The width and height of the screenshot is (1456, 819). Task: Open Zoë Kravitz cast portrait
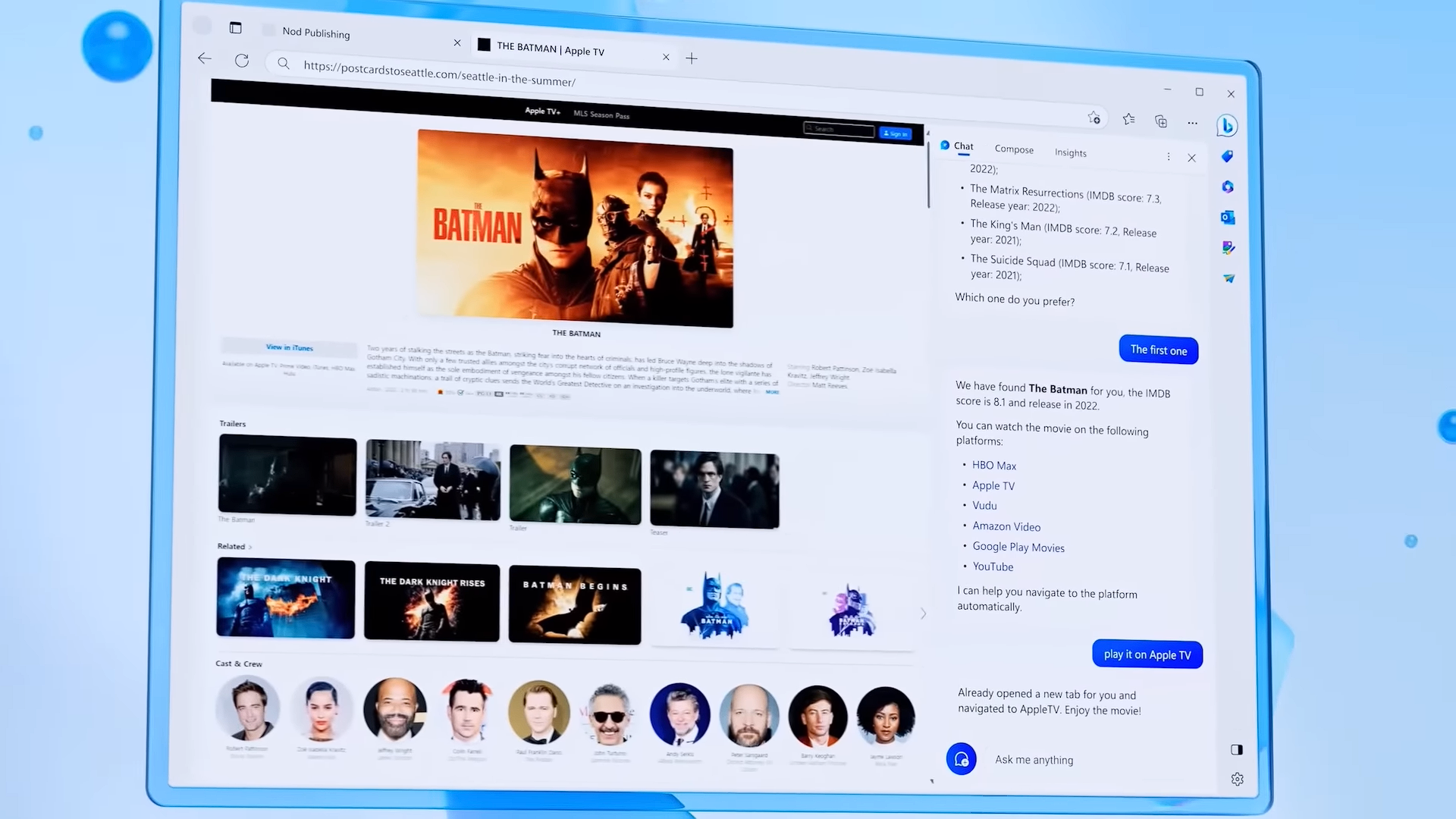click(x=322, y=710)
